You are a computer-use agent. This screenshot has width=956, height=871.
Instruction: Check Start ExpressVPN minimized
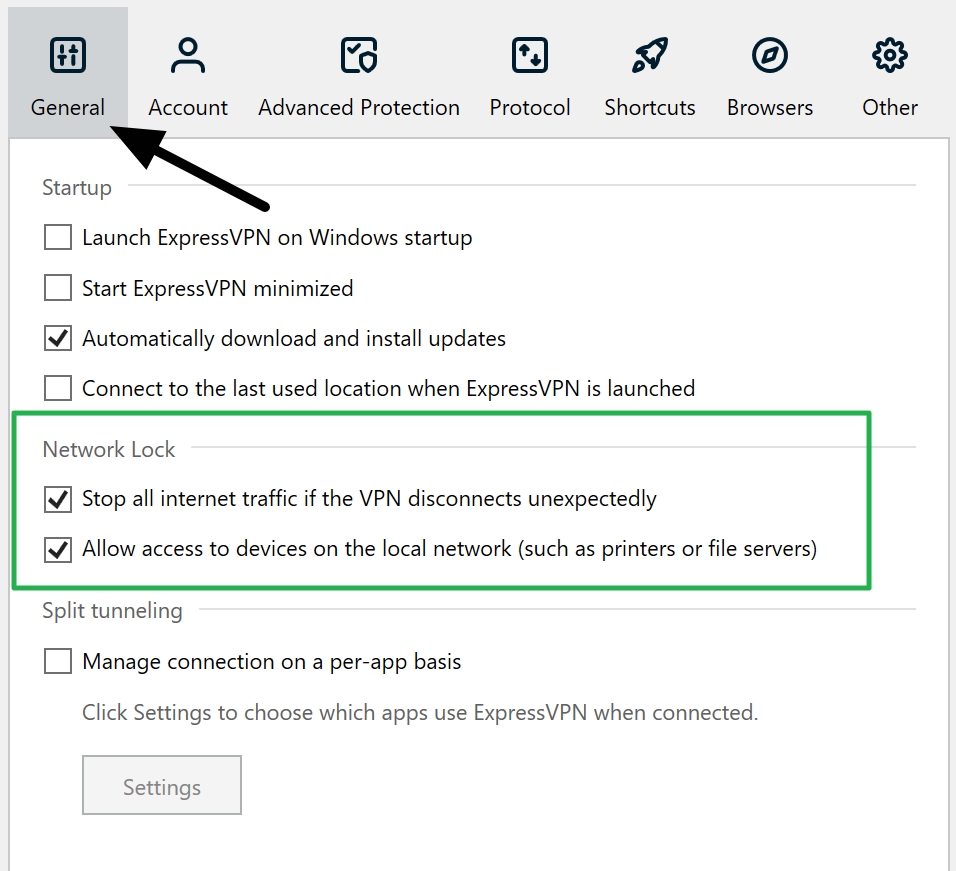[x=57, y=288]
